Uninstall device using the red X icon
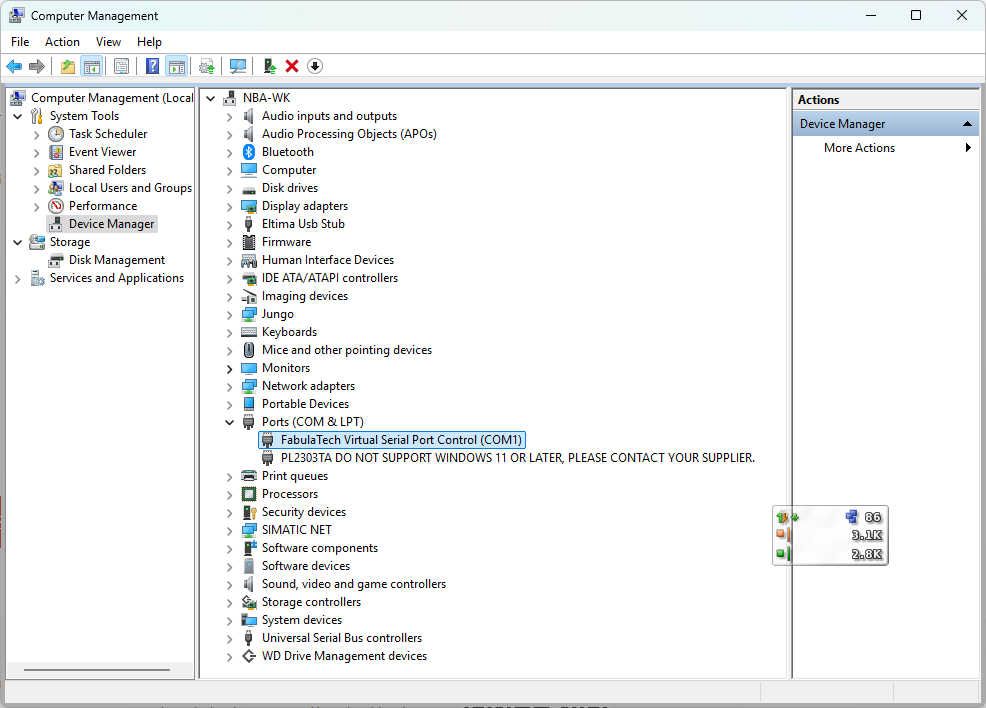 pos(292,66)
